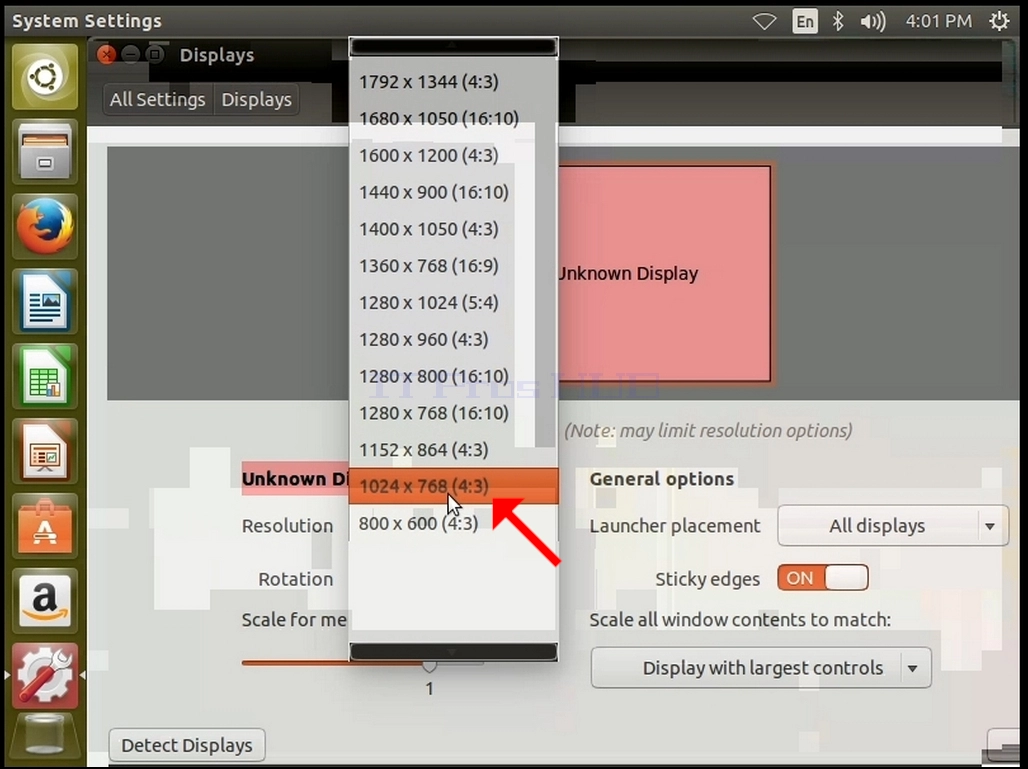Screen dimensions: 1028x769
Task: Select 1280 x 768 (16:10) resolution
Action: click(453, 412)
